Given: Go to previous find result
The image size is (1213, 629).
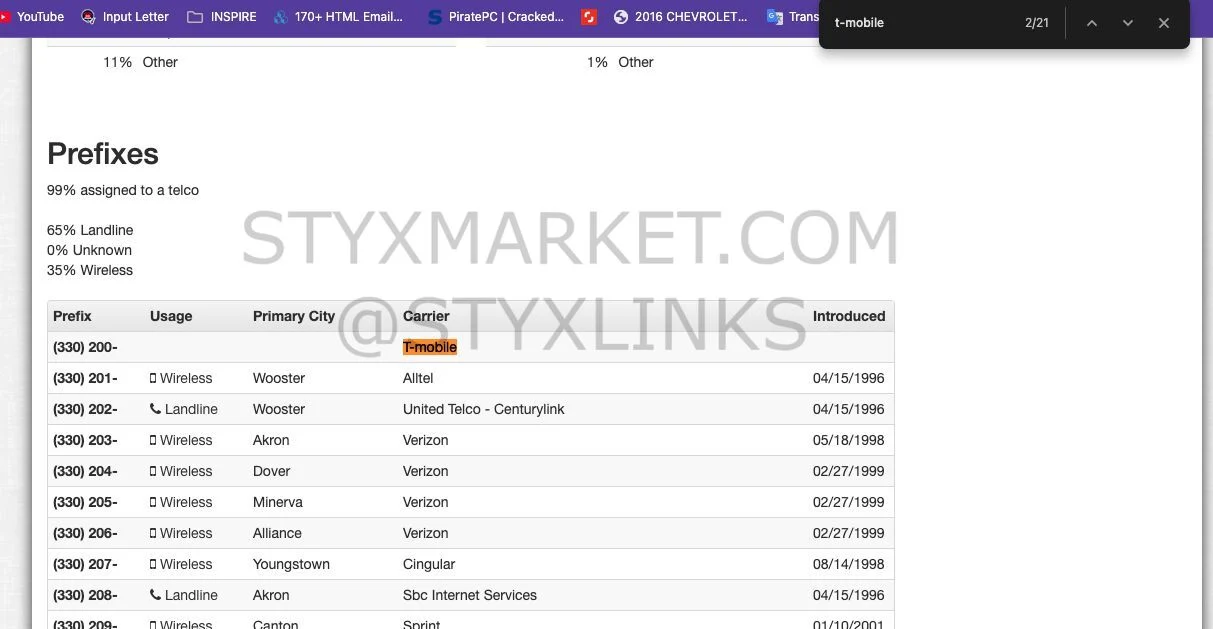Looking at the screenshot, I should pos(1092,23).
